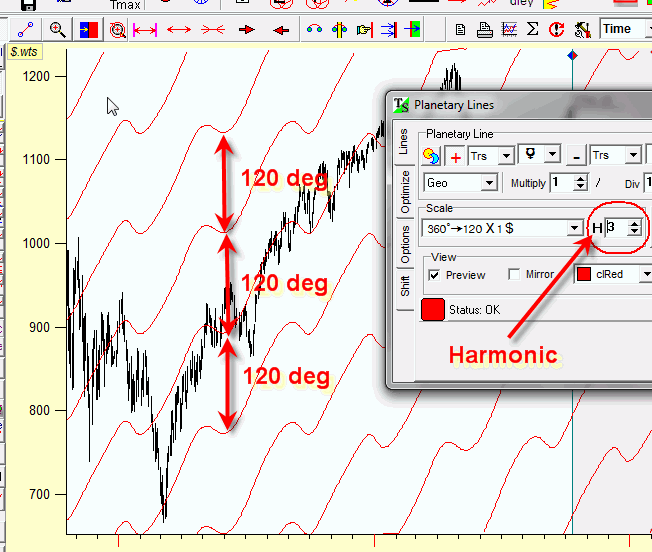Open the Geo coordinate dropdown
The image size is (652, 552).
(x=488, y=183)
